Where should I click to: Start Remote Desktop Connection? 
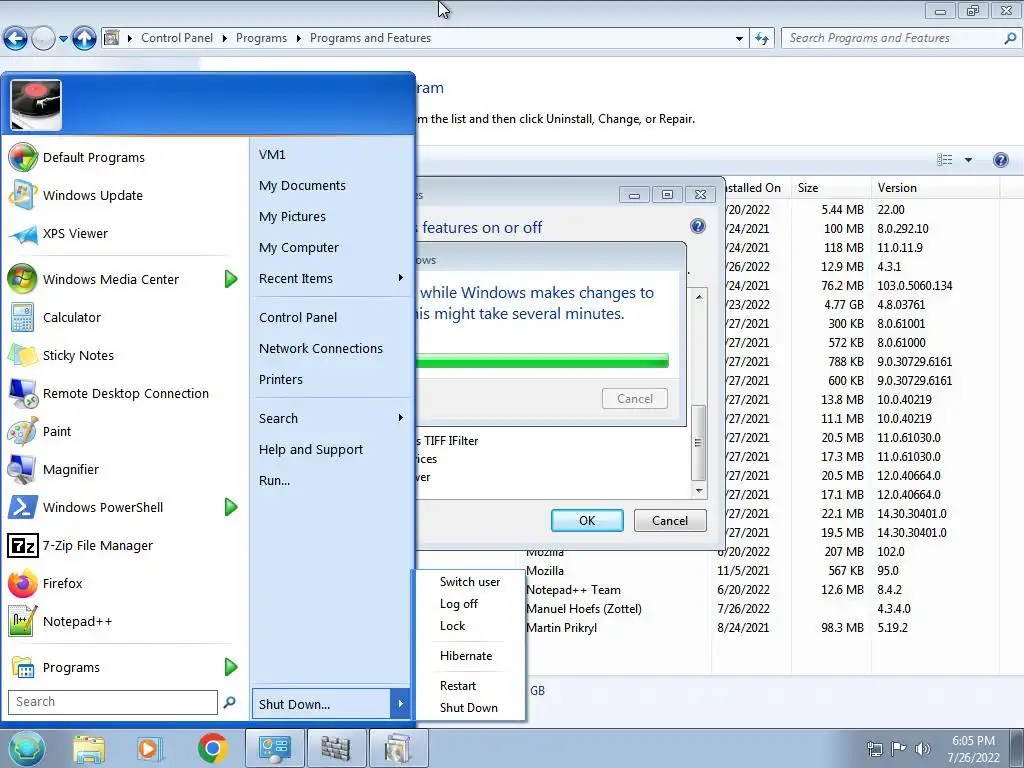(x=125, y=393)
